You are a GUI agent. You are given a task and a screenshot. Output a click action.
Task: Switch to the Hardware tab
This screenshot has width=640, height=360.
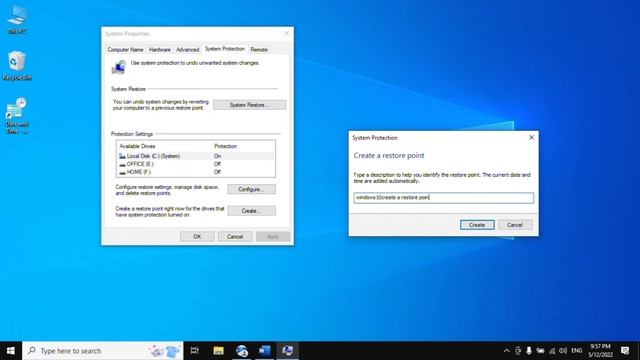[x=160, y=49]
